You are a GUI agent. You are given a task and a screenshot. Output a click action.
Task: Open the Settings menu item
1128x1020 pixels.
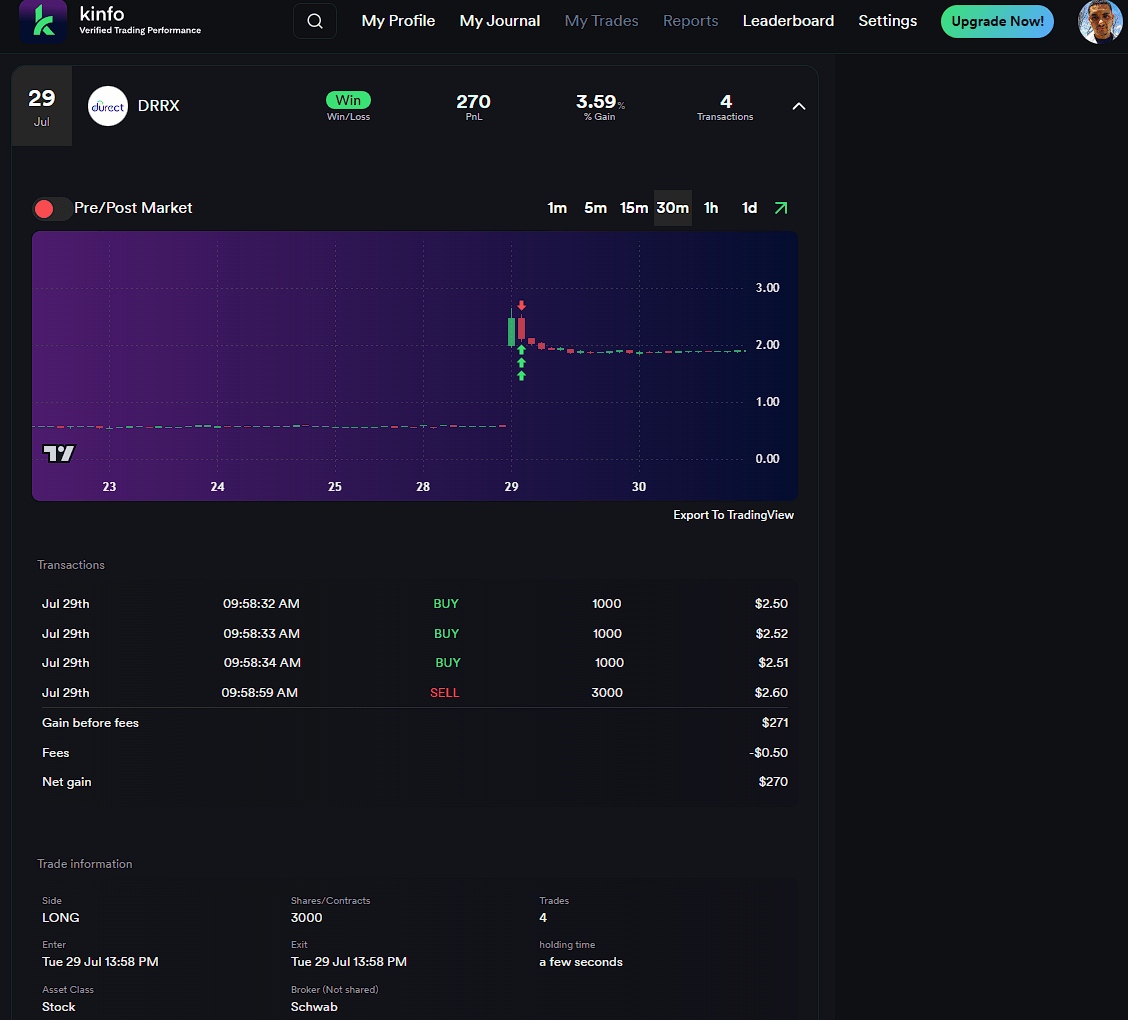tap(887, 21)
